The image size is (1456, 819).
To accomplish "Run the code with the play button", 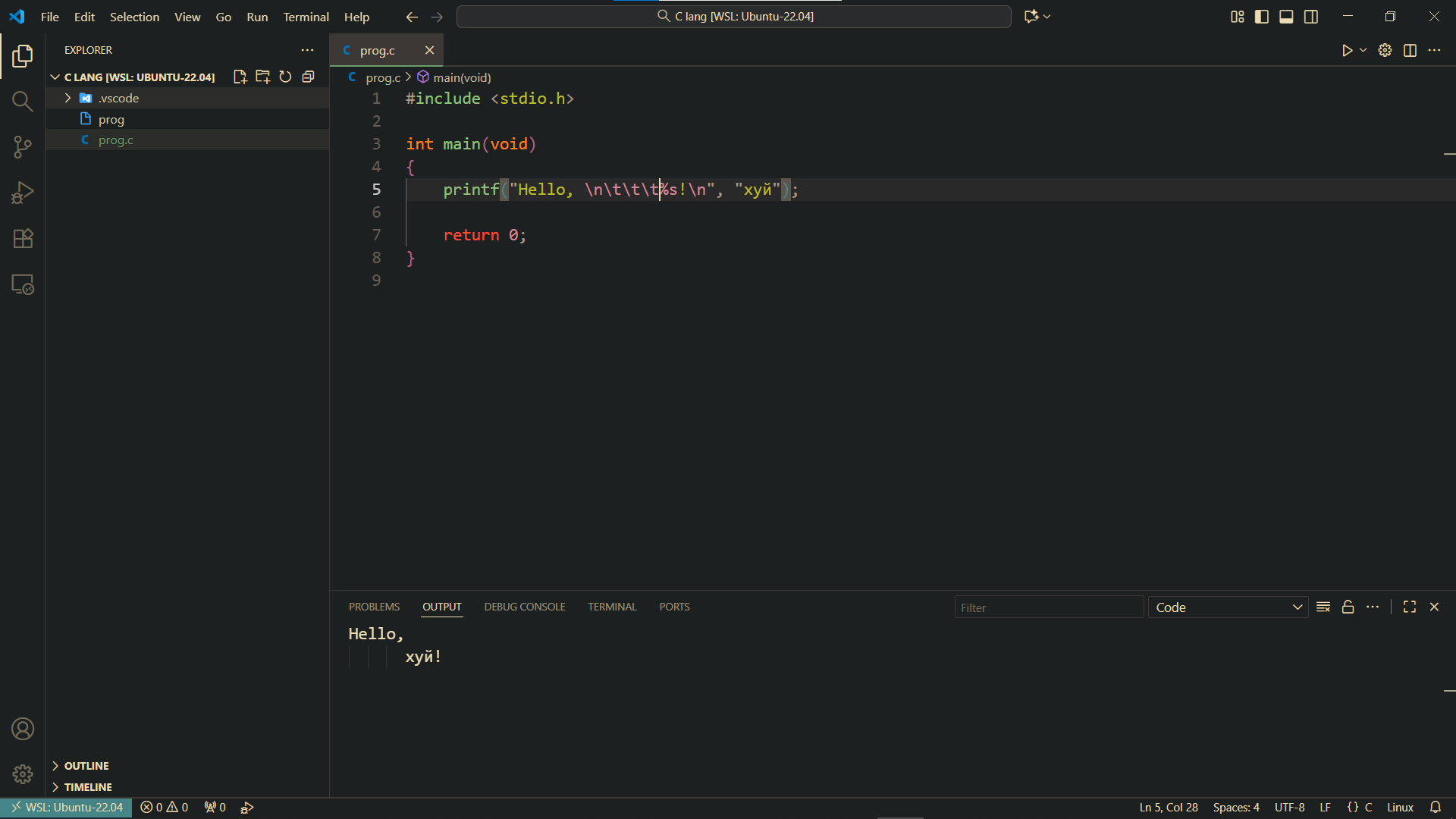I will coord(1347,50).
